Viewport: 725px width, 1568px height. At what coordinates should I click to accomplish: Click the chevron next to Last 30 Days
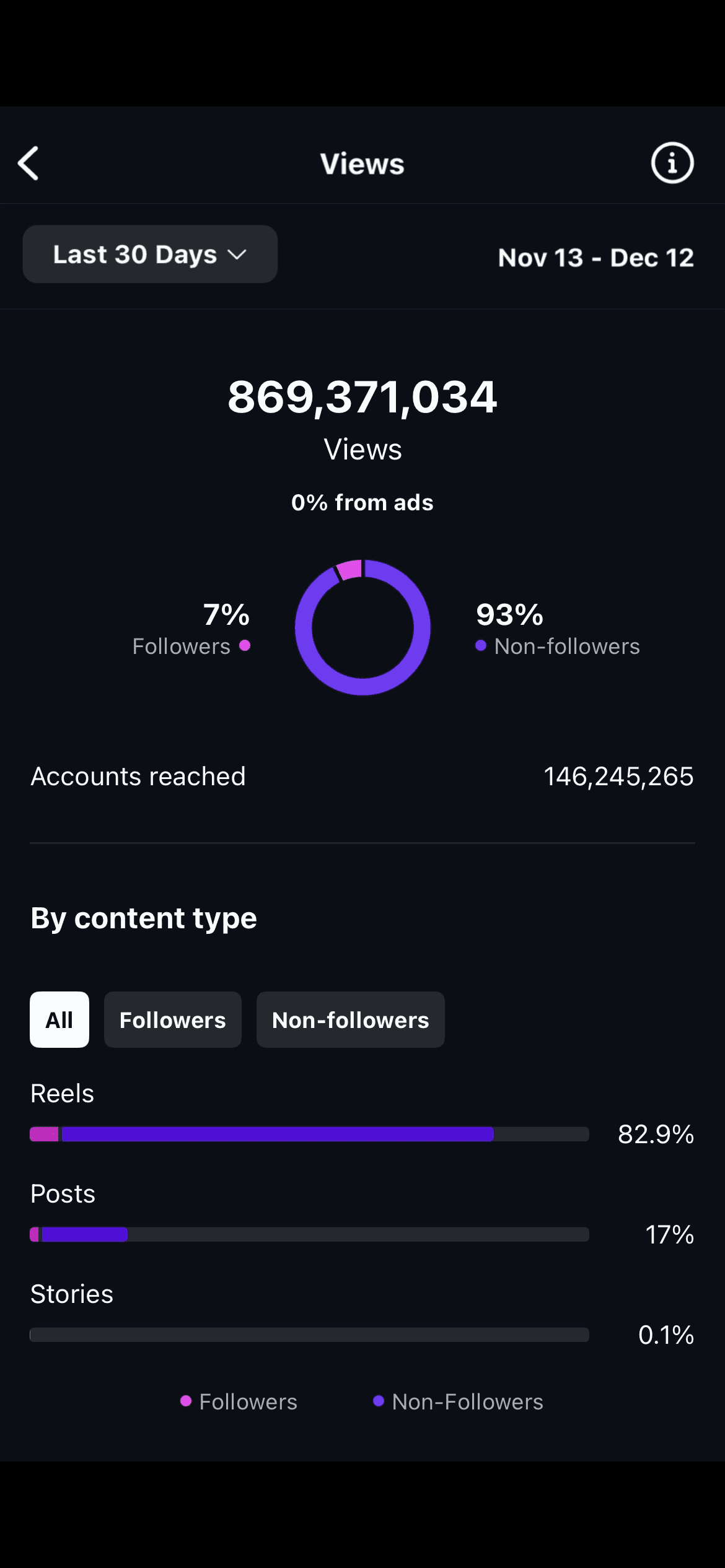(237, 255)
